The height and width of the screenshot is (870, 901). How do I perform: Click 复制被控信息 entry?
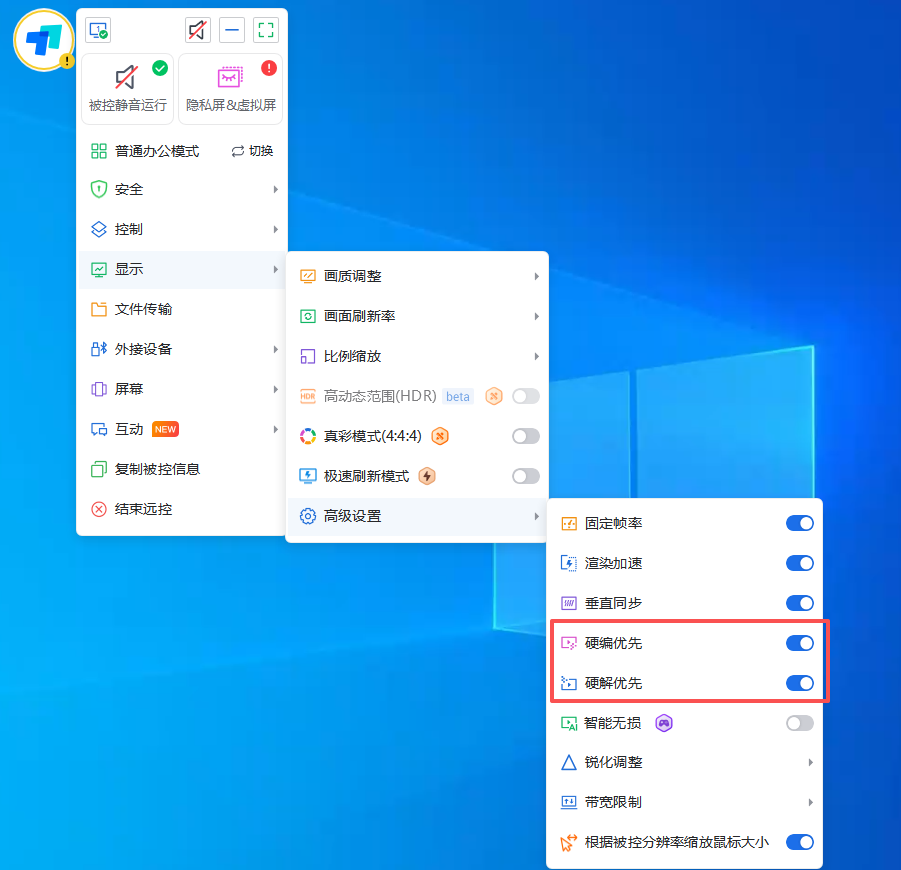point(182,469)
